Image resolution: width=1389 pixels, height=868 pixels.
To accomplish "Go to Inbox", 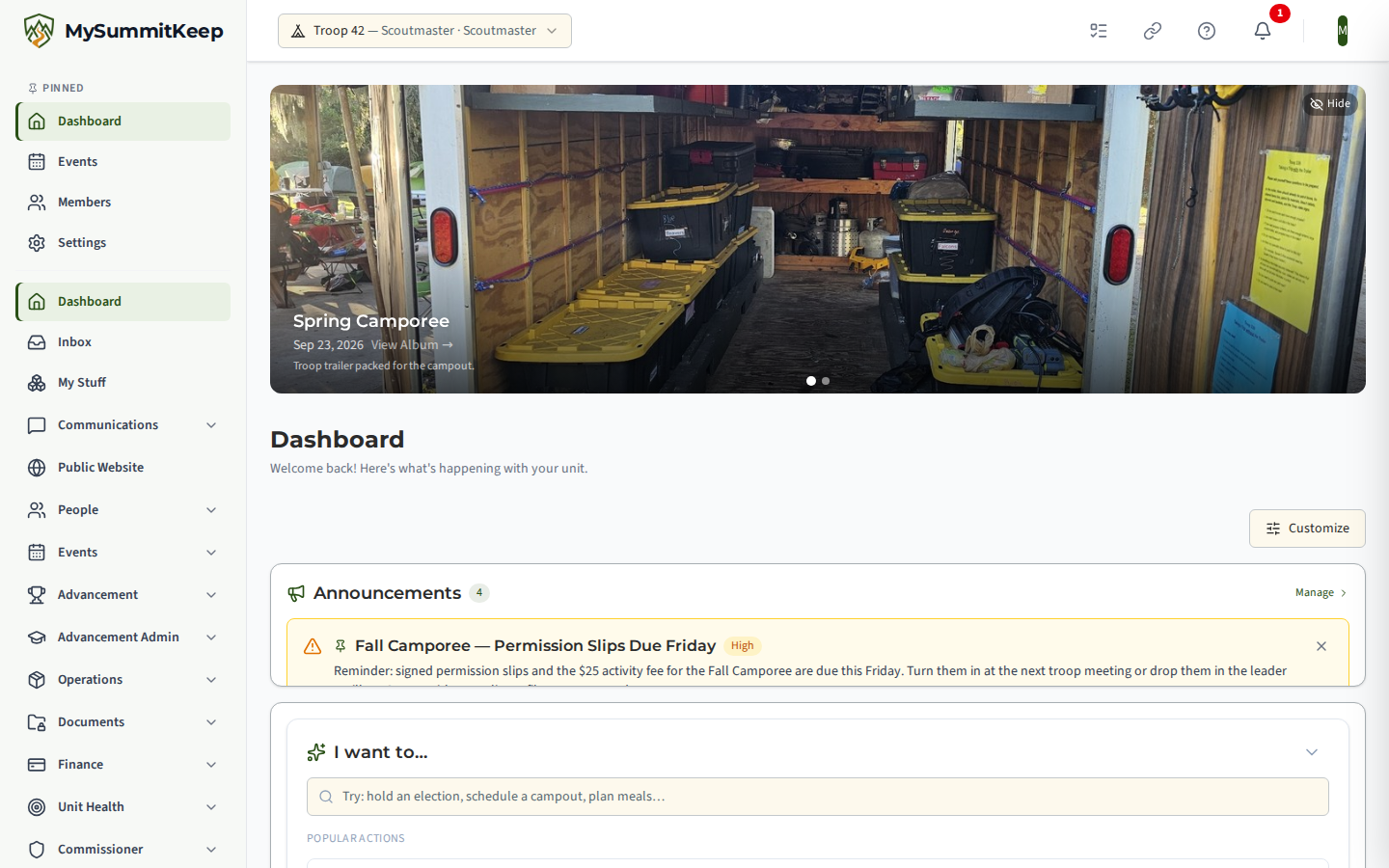I will point(123,342).
